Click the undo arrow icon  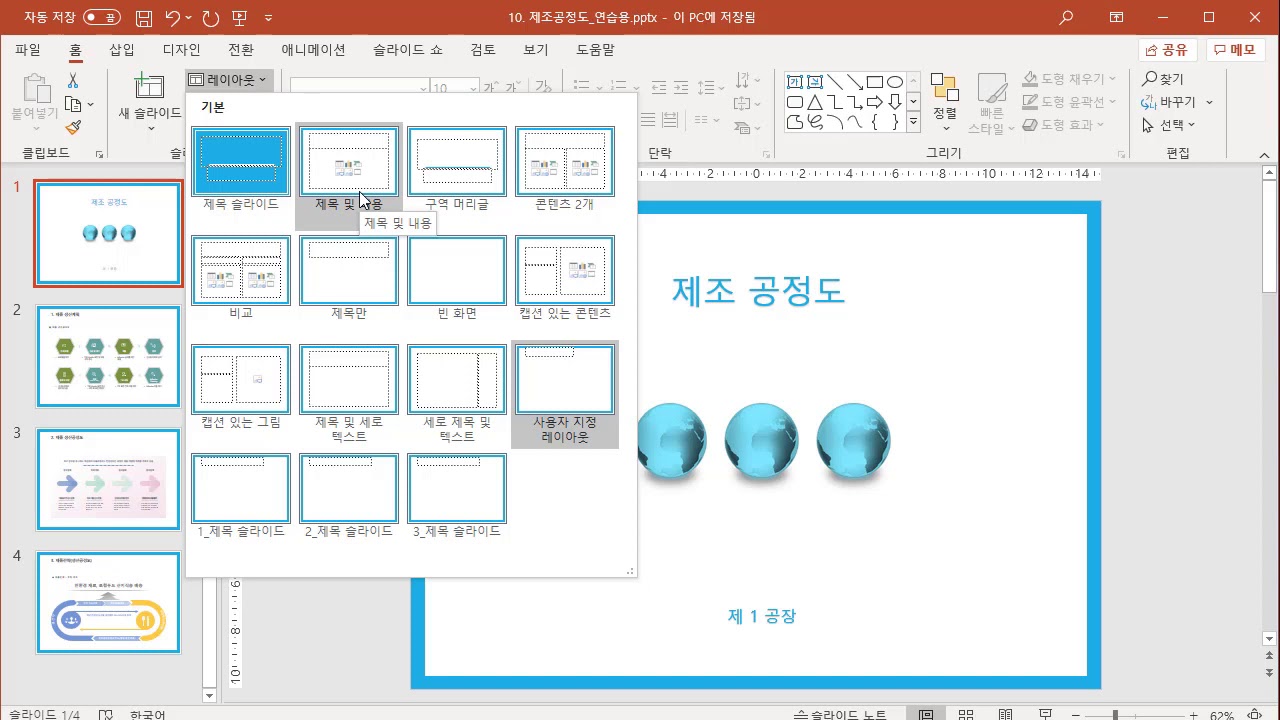[172, 18]
